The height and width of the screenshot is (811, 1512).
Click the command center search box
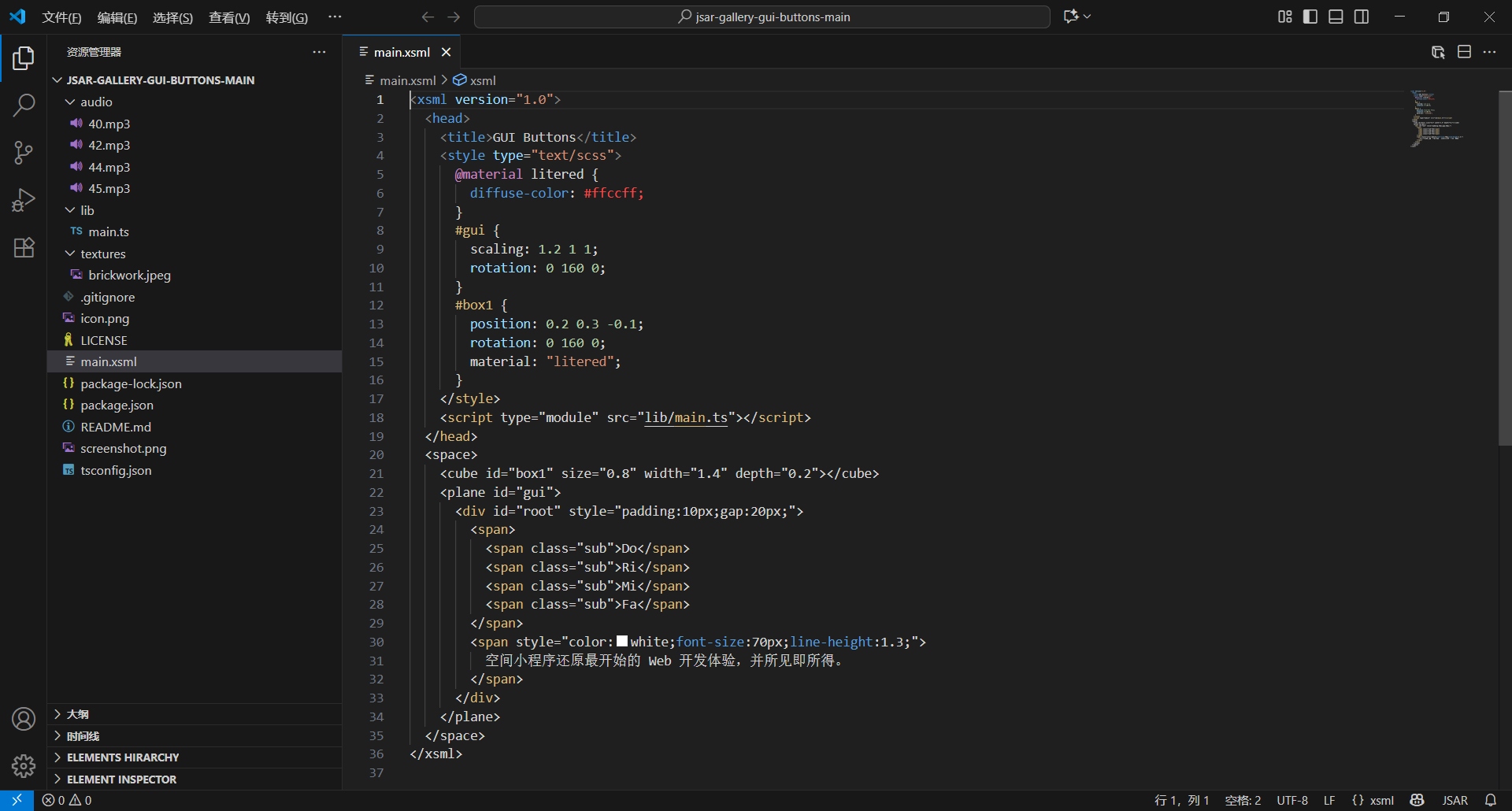[762, 17]
